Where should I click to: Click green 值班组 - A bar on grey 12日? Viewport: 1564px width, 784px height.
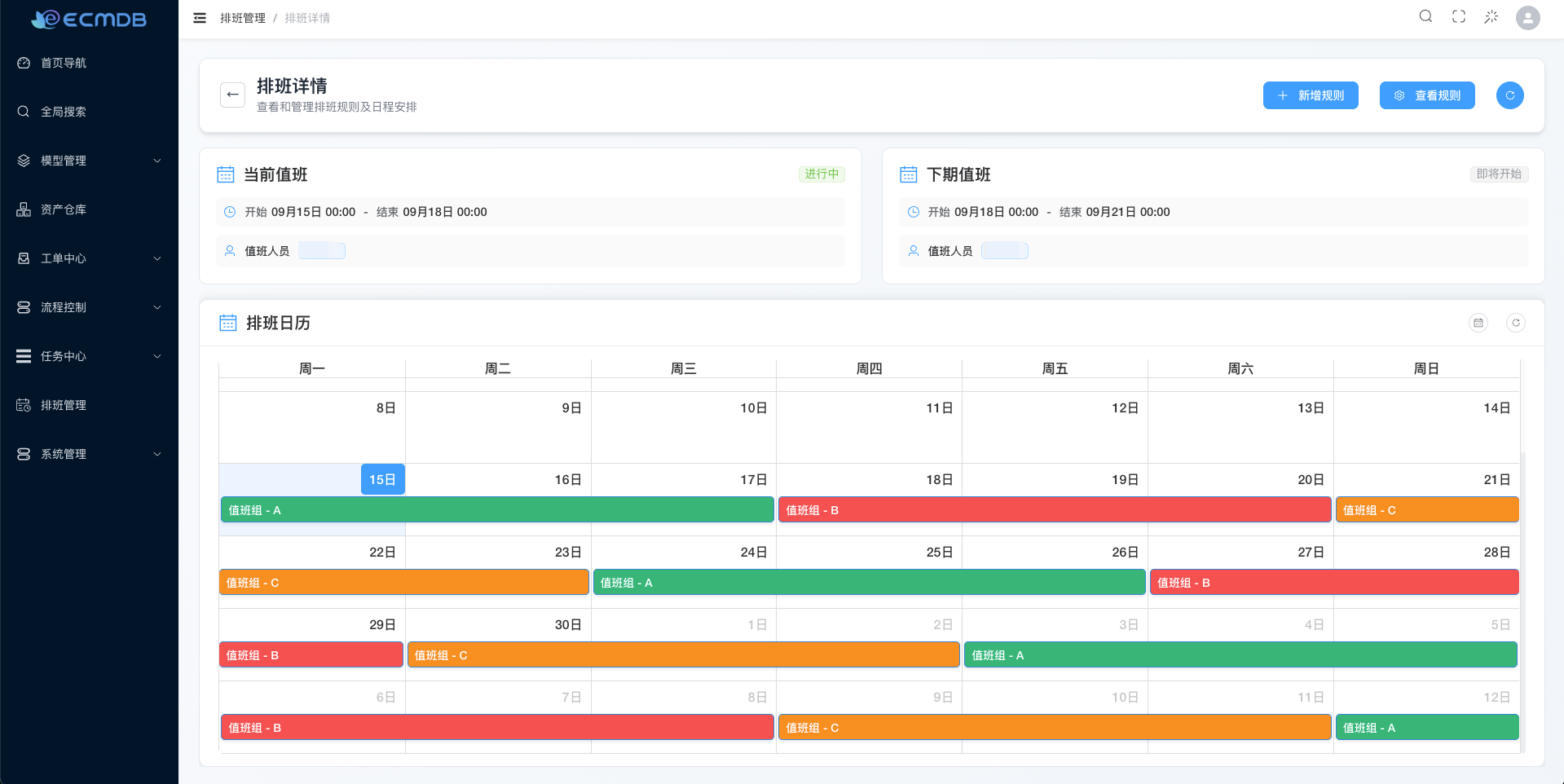[1427, 727]
